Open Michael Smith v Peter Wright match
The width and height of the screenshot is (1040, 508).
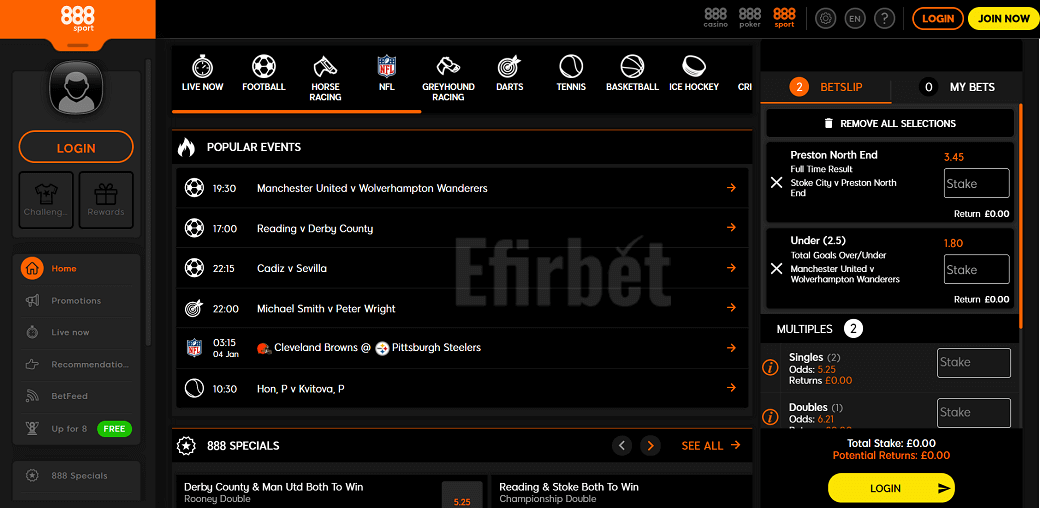(462, 308)
